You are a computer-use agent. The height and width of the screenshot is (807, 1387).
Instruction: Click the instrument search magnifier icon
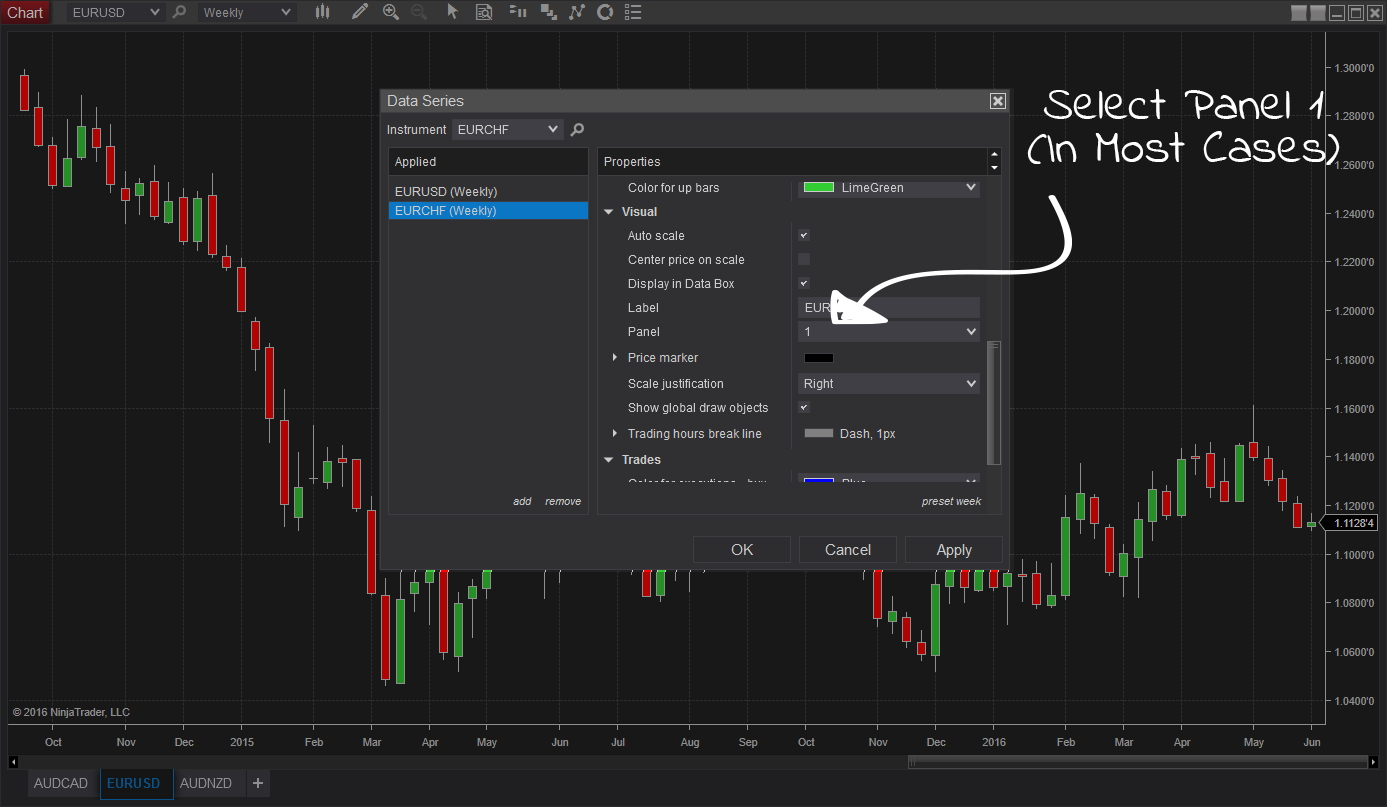(575, 129)
